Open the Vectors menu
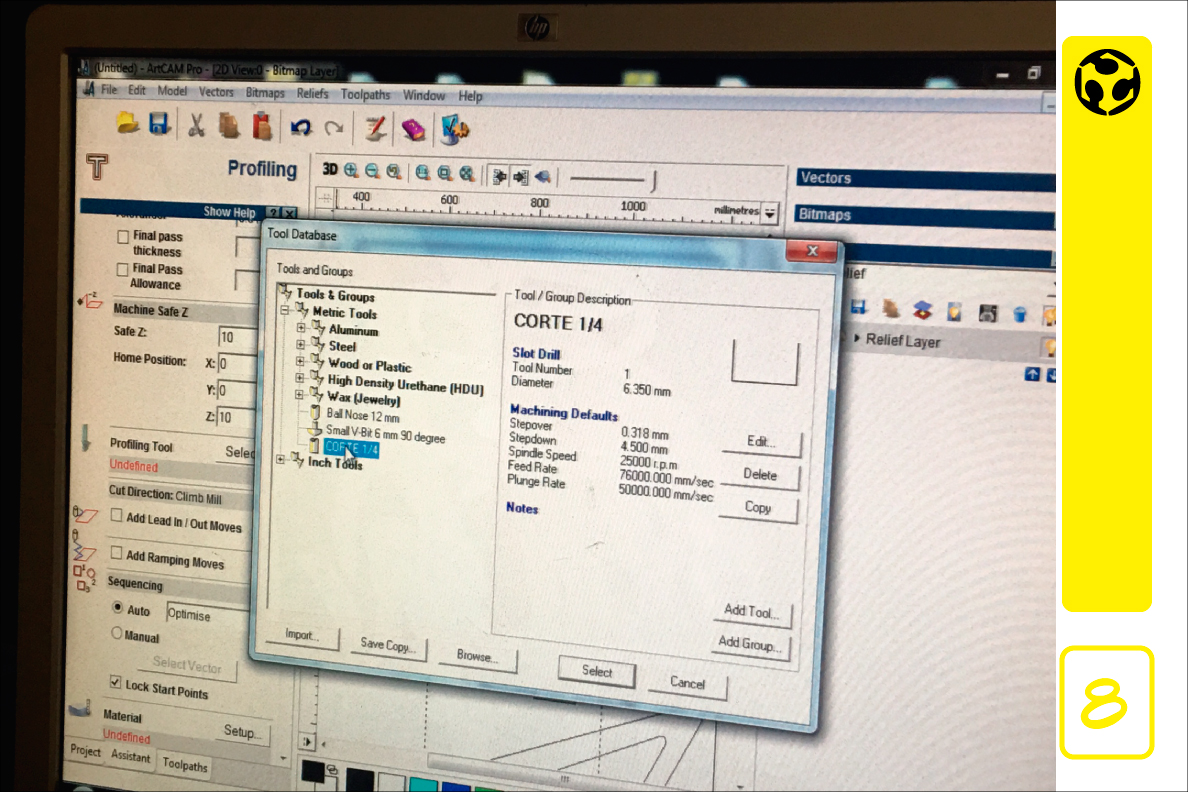This screenshot has width=1188, height=792. point(217,92)
